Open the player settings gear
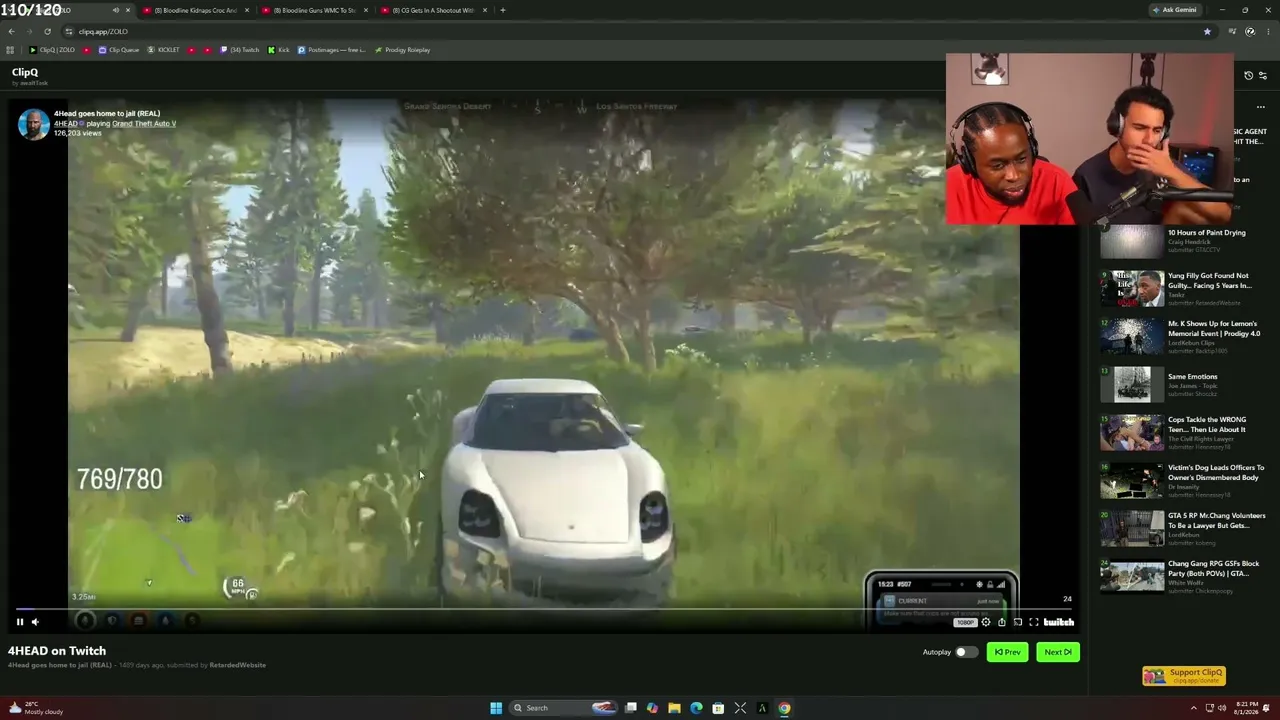This screenshot has height=720, width=1280. [986, 622]
